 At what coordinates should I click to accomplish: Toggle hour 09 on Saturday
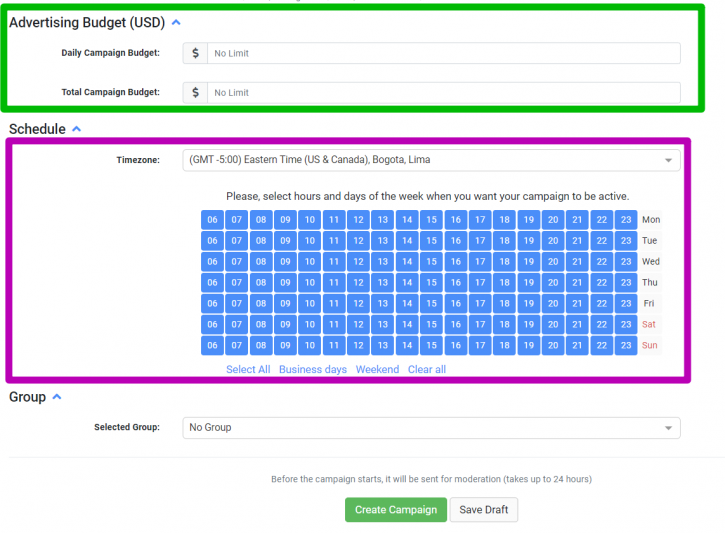285,325
